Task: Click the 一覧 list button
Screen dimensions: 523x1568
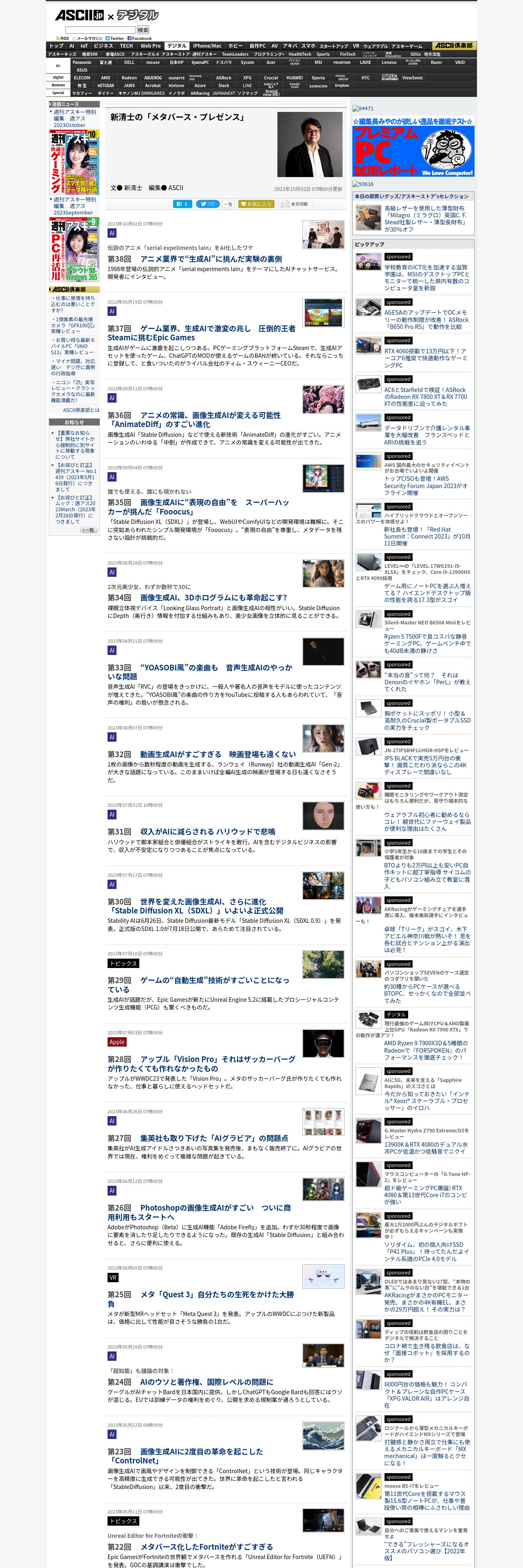Action: (229, 204)
